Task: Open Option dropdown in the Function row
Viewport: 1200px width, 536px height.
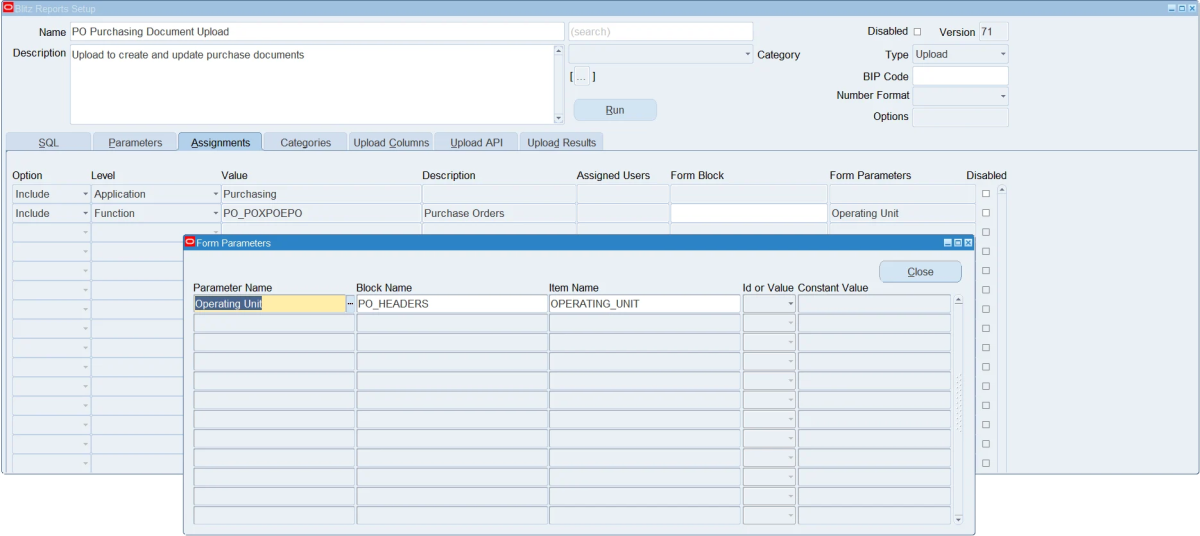Action: point(85,213)
